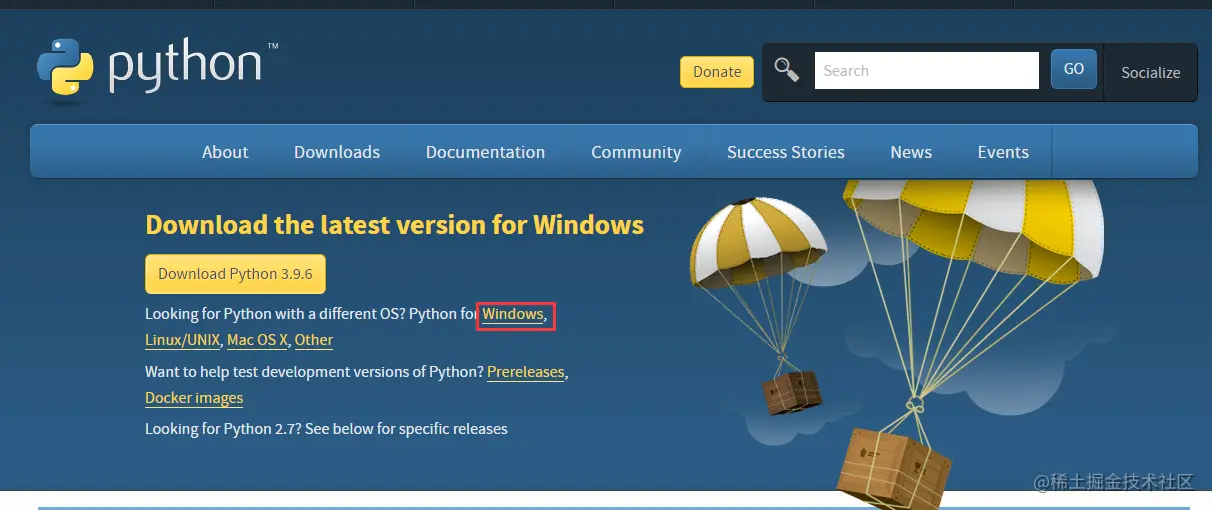This screenshot has width=1212, height=510.
Task: Open the Socialize menu
Action: pos(1150,72)
